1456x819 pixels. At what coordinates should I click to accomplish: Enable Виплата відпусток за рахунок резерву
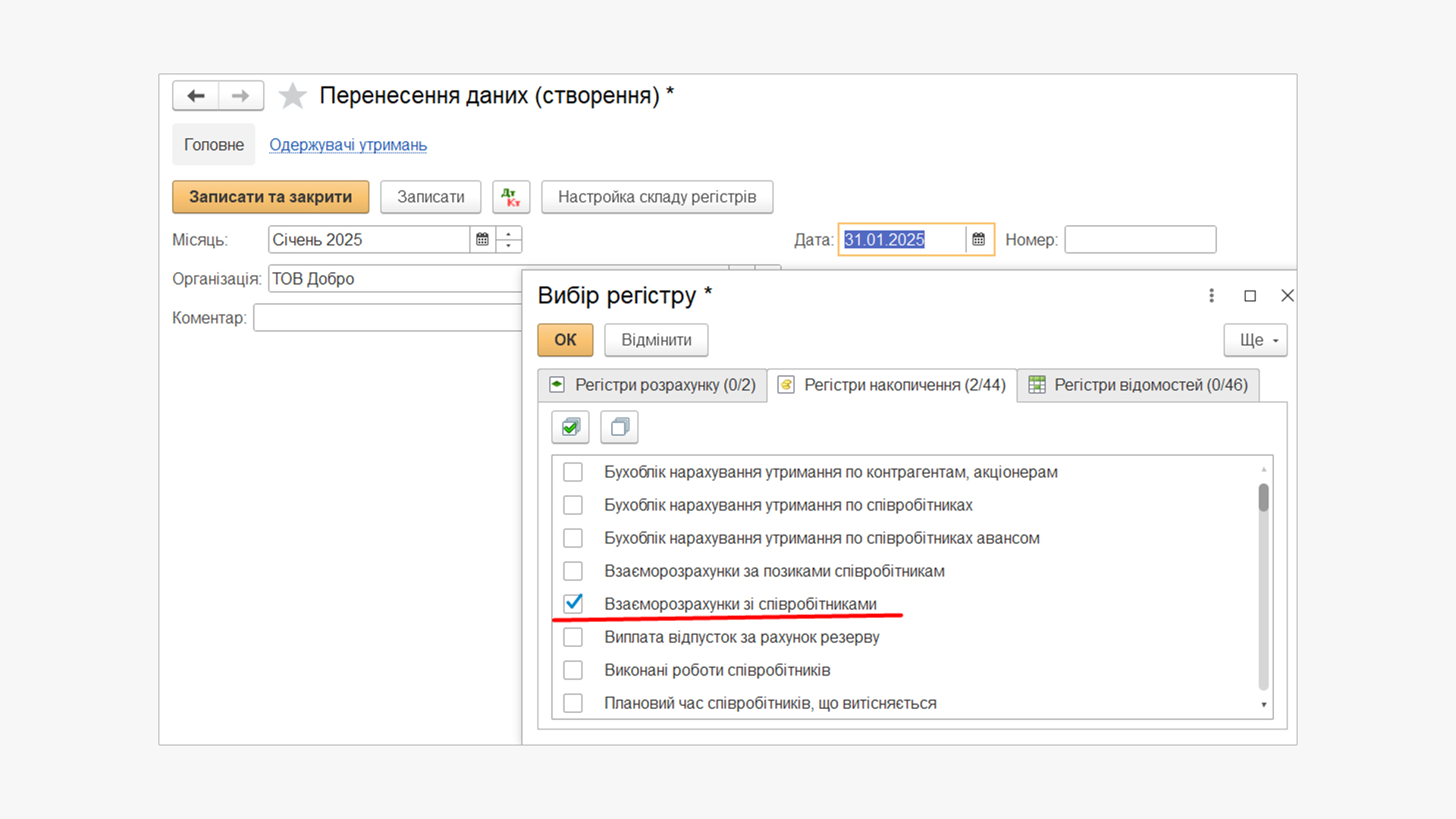coord(573,637)
